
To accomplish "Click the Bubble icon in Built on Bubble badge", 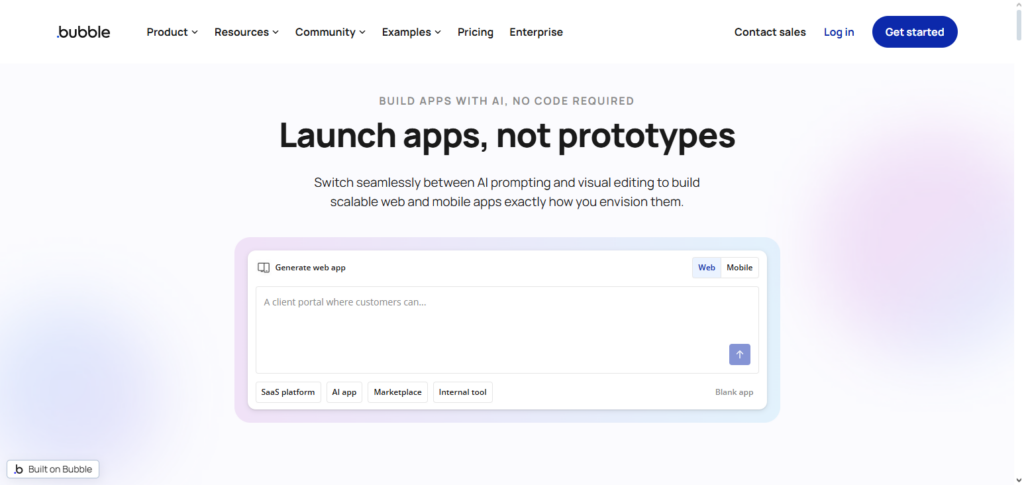I will click(19, 469).
